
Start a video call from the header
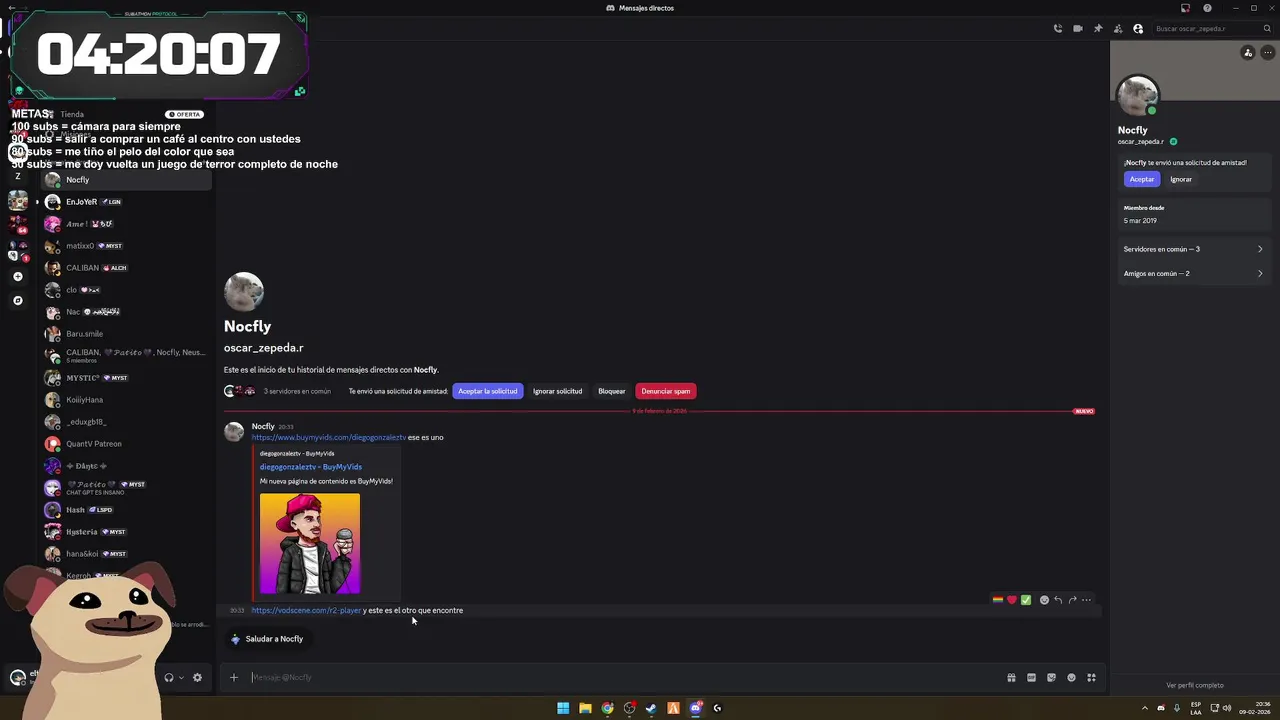[1078, 29]
